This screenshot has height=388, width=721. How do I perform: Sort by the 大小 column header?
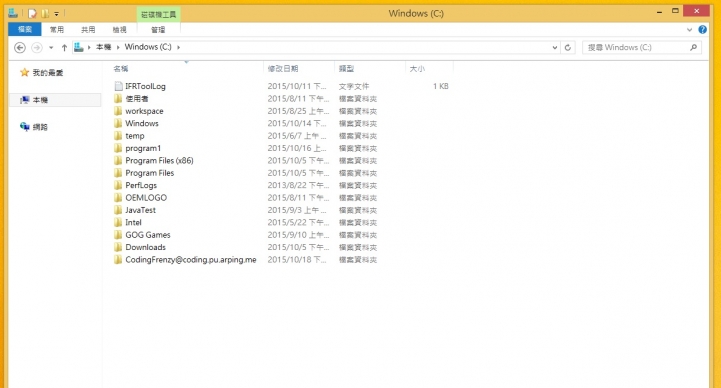pyautogui.click(x=417, y=68)
